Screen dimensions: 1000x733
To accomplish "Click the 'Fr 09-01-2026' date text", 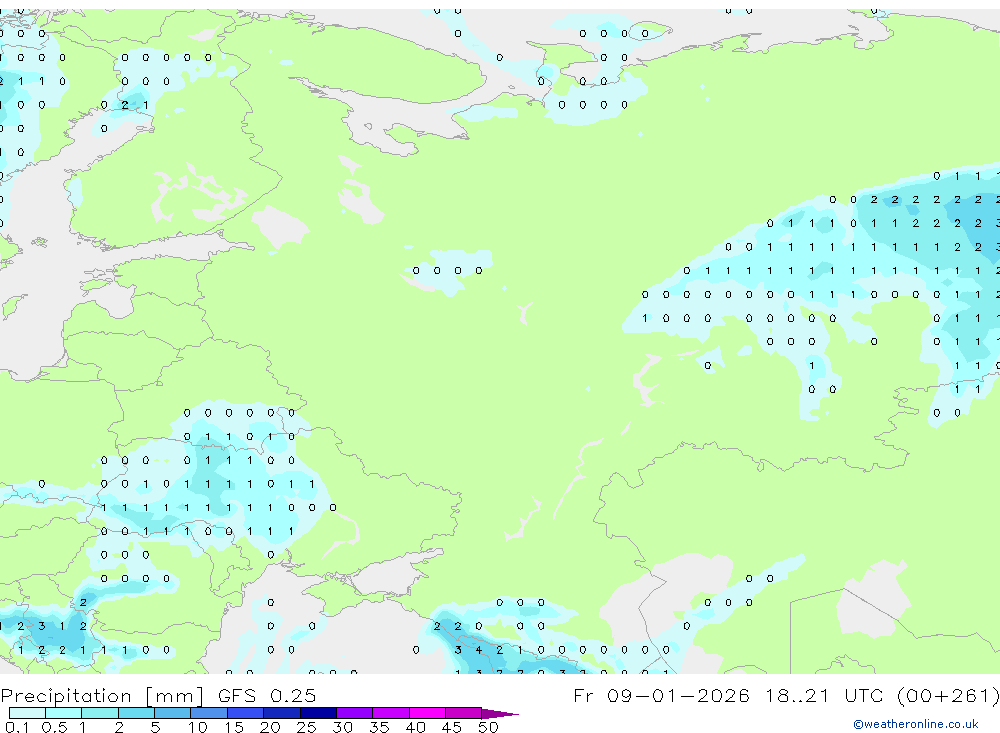I will click(x=661, y=695).
